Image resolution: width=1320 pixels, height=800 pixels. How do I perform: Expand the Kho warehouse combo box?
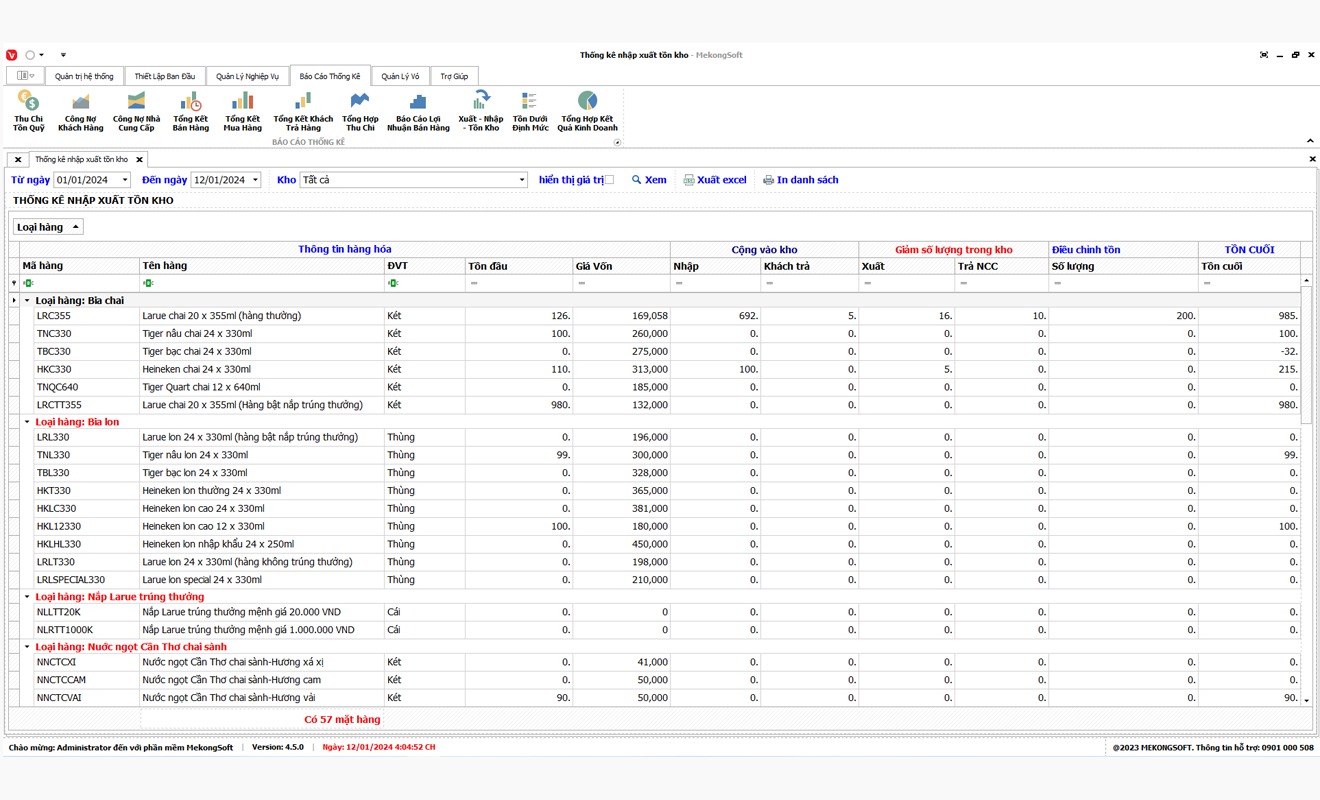coord(522,180)
